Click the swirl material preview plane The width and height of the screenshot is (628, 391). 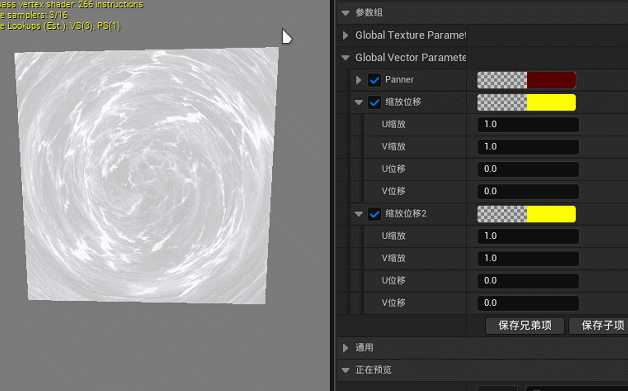147,175
